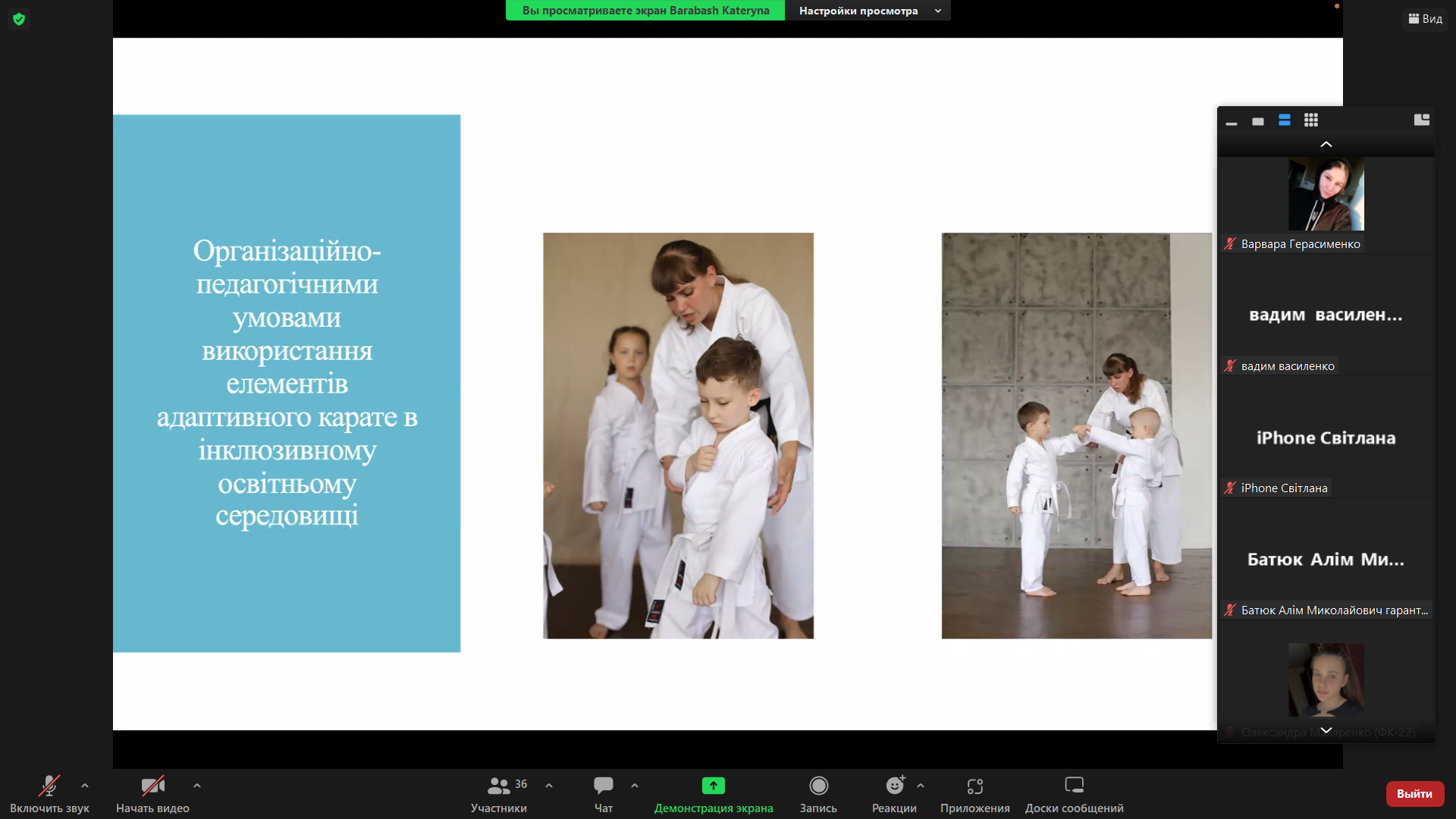1456x819 pixels.
Task: Click the green screen share icon
Action: click(713, 786)
